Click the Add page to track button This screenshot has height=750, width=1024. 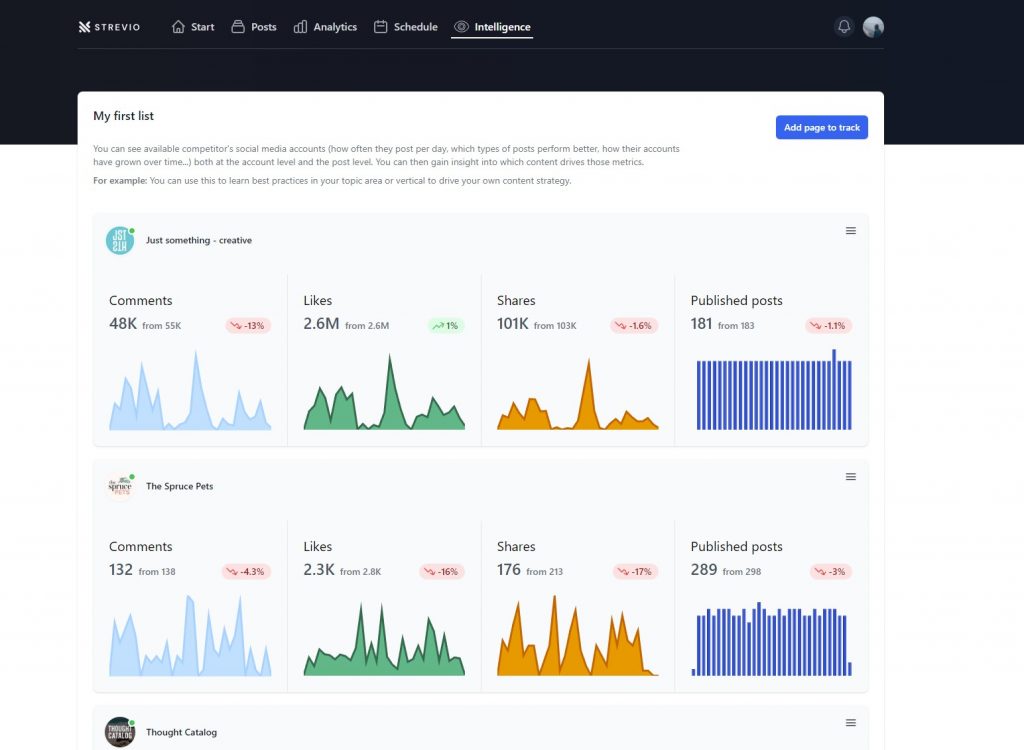coord(822,127)
